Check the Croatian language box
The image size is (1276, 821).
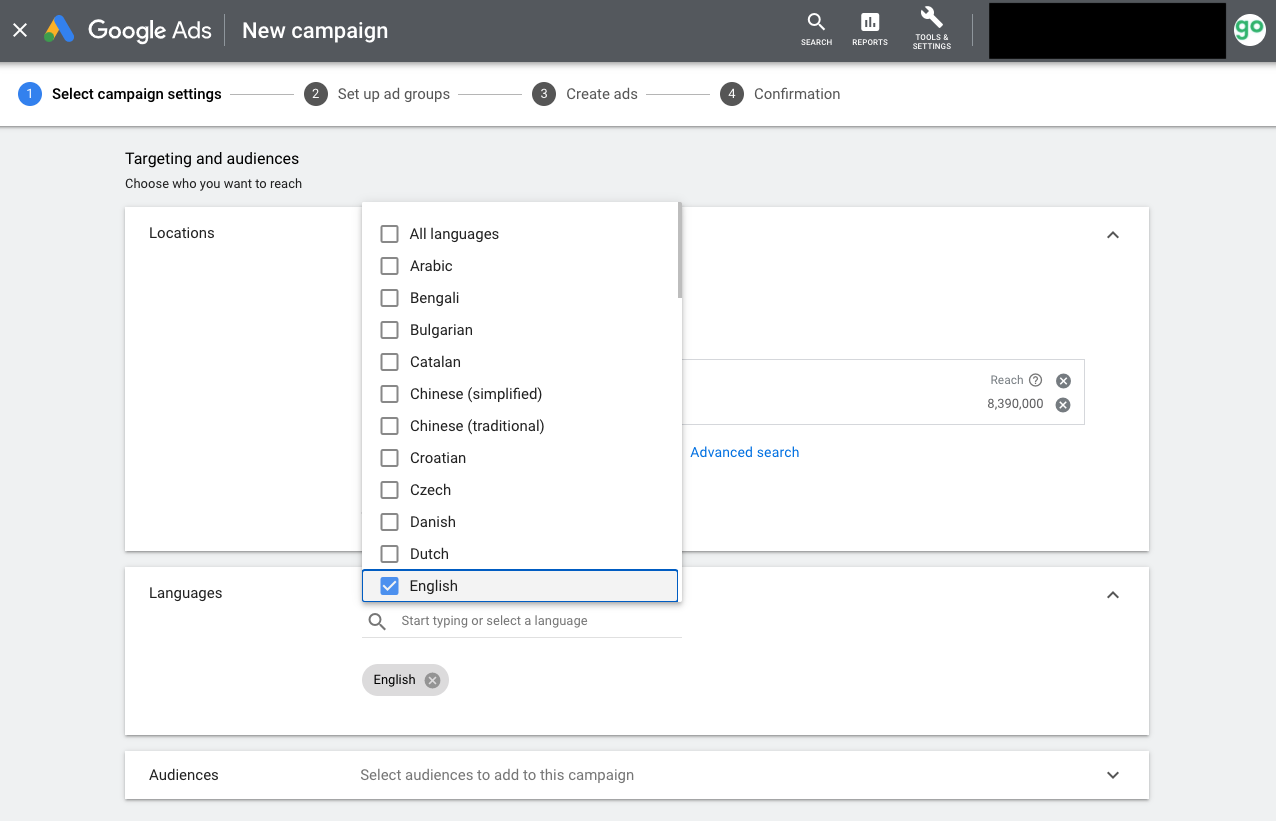click(x=390, y=458)
